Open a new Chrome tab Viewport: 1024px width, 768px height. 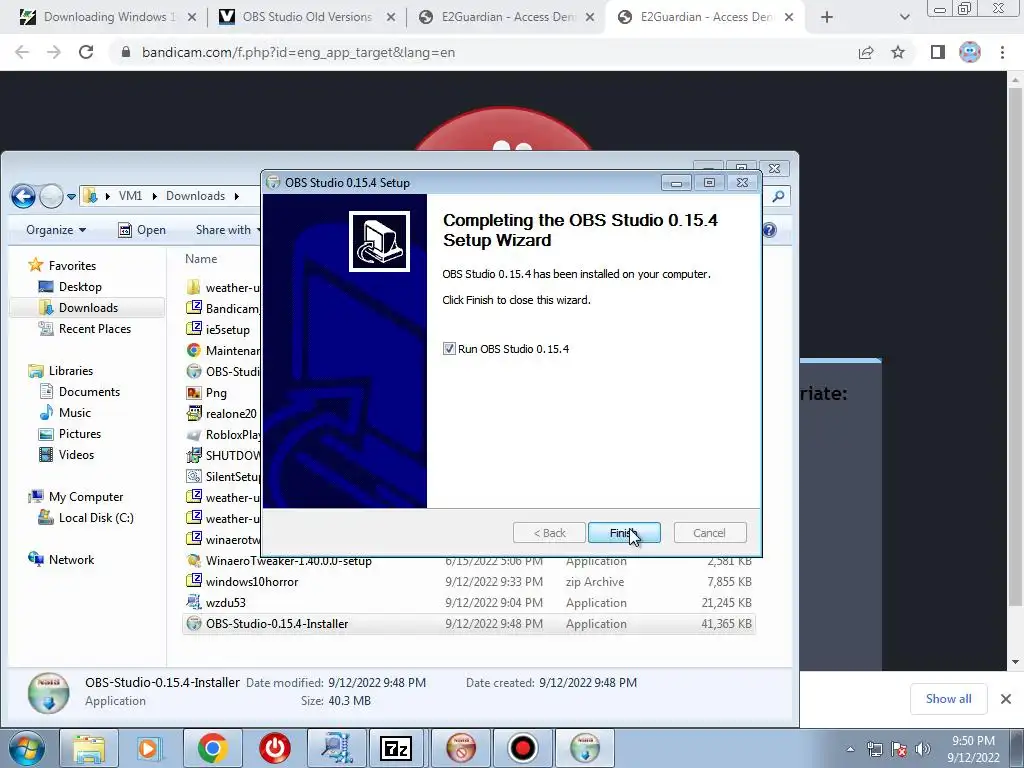(x=827, y=17)
